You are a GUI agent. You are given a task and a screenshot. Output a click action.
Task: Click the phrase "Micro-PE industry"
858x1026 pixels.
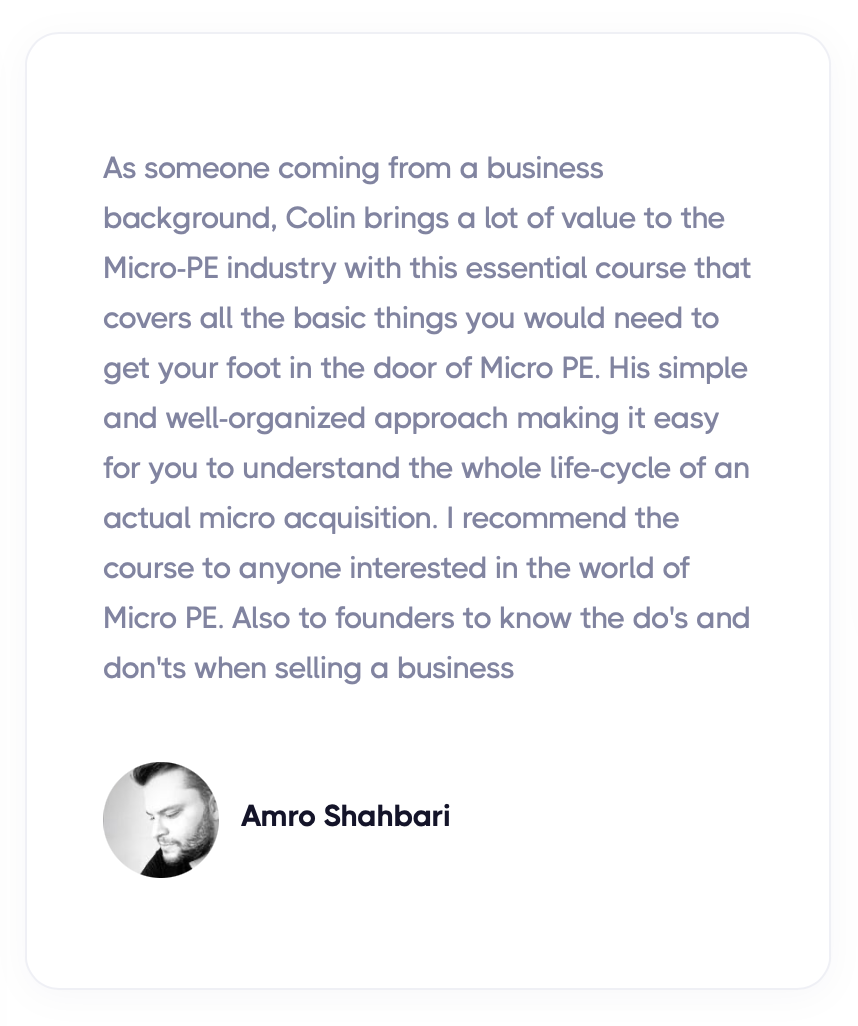(219, 268)
